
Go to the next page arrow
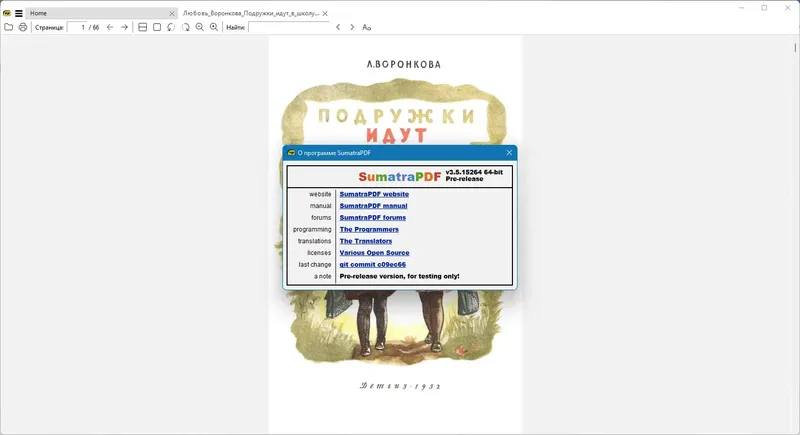tap(124, 27)
